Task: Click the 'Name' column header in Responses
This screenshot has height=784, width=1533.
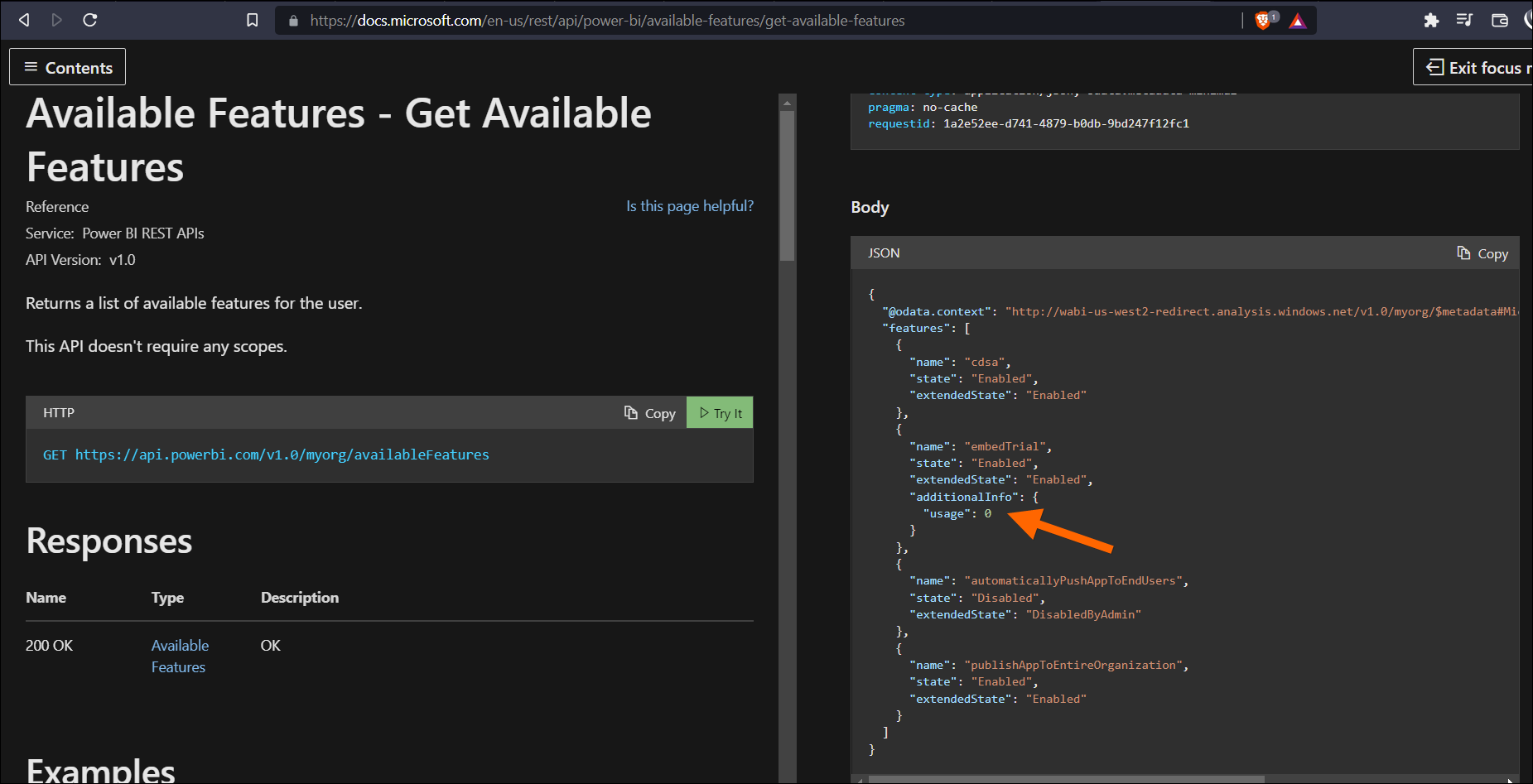Action: (x=46, y=598)
